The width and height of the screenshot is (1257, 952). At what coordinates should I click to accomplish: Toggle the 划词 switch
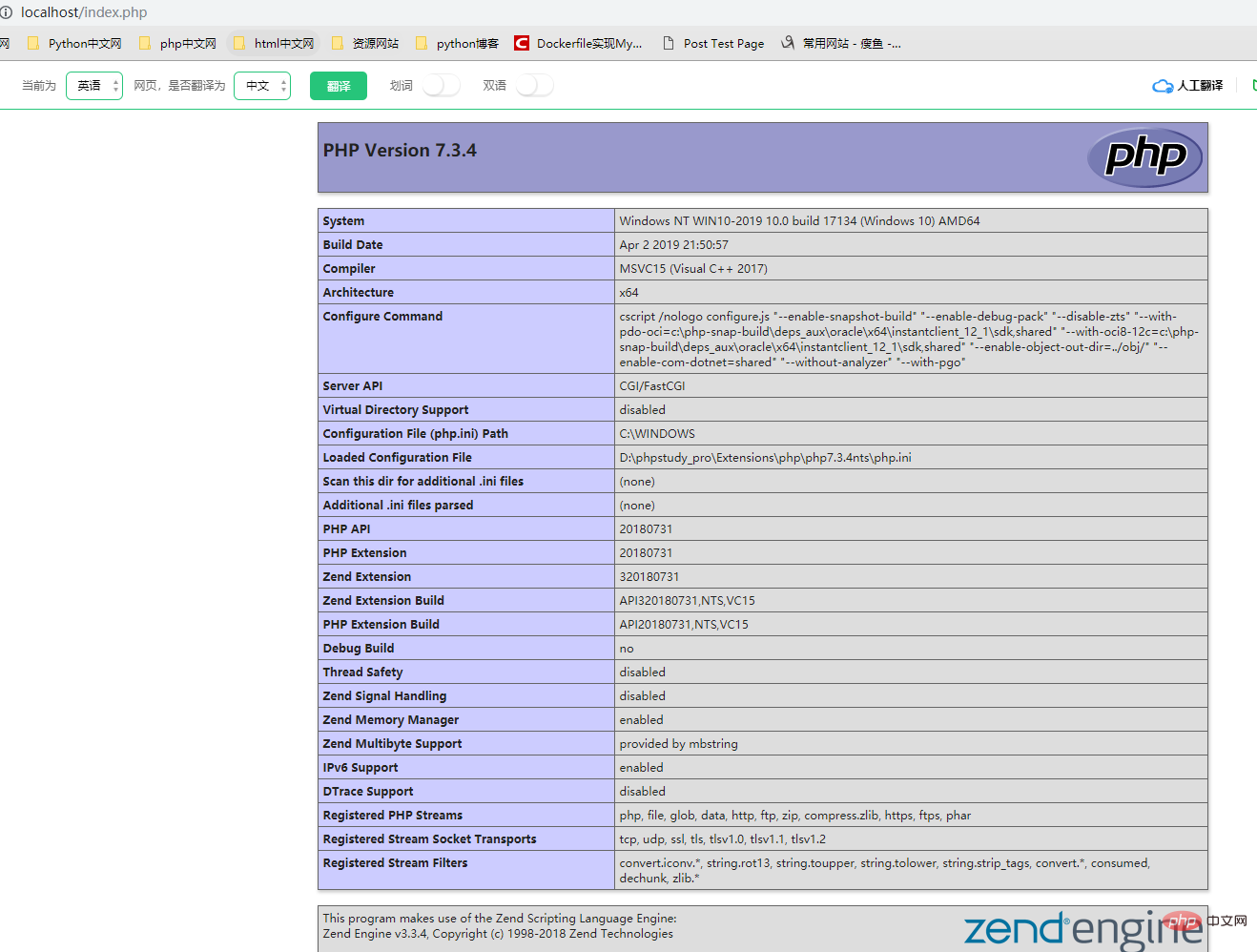442,86
